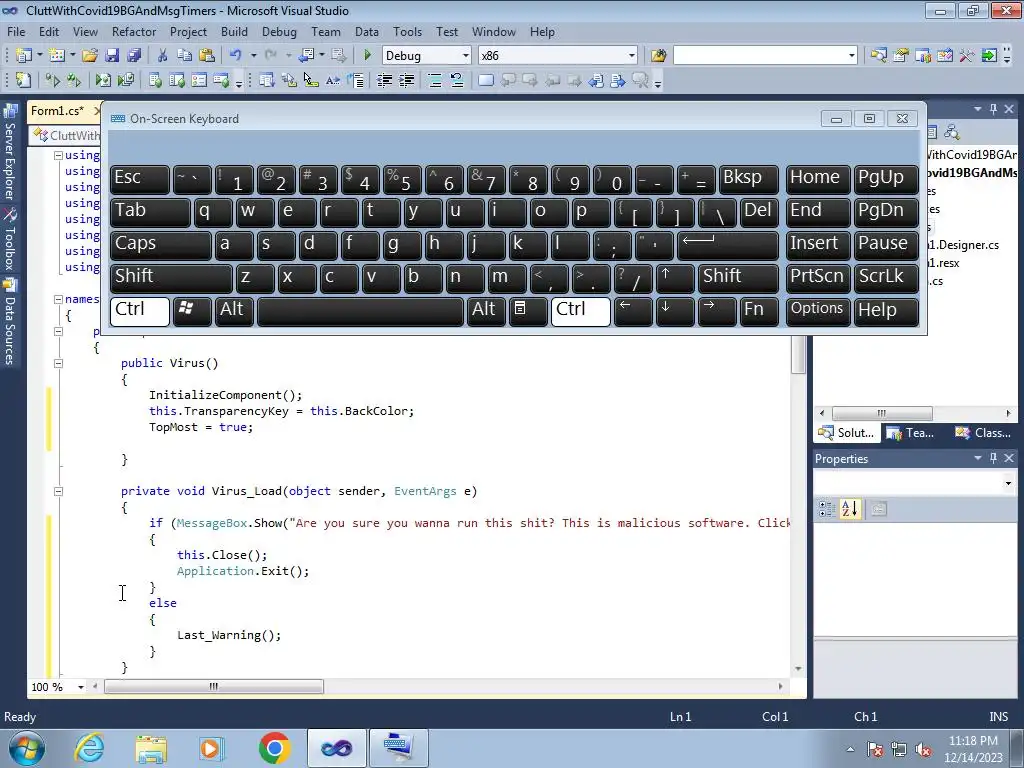Uncomment the selected lines icon
Image resolution: width=1024 pixels, height=768 pixels.
coord(456,80)
